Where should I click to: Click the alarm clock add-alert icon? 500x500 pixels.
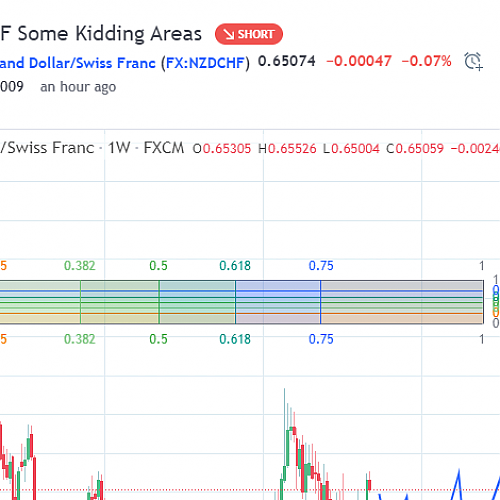473,62
